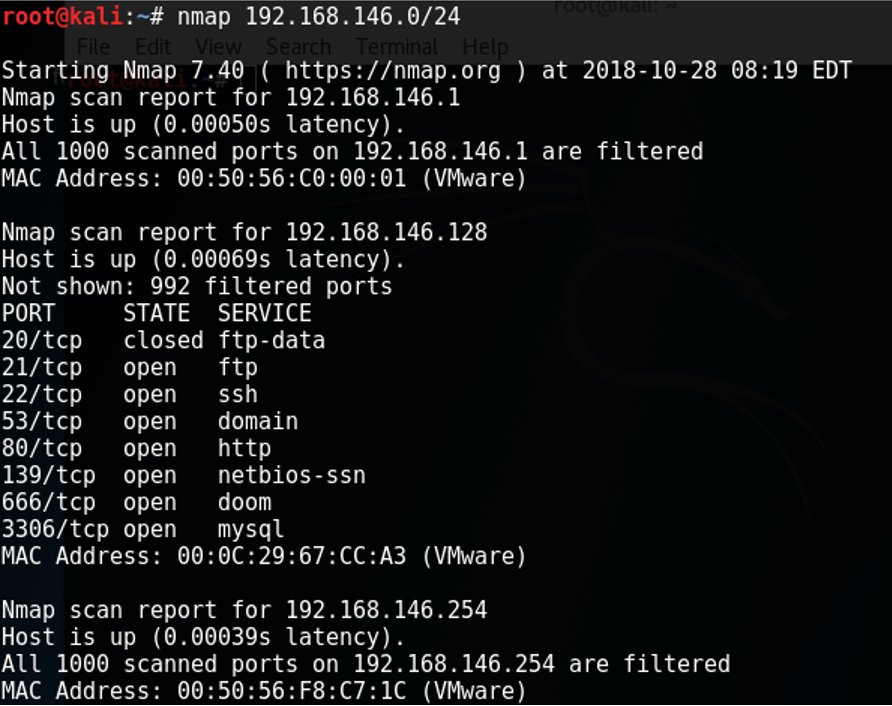Click the 139/tcp netbios-ssn line
892x706 pixels.
pos(183,475)
